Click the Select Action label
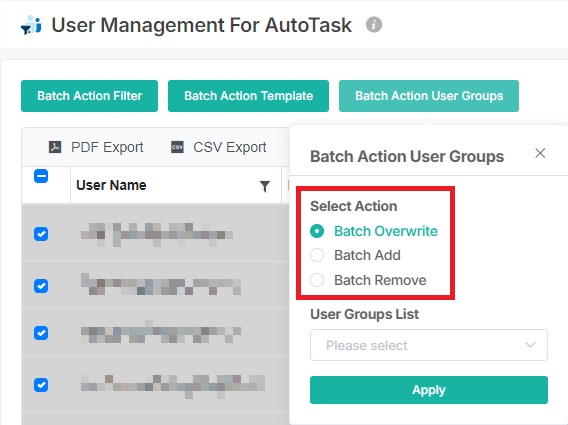The width and height of the screenshot is (568, 425). [x=354, y=206]
